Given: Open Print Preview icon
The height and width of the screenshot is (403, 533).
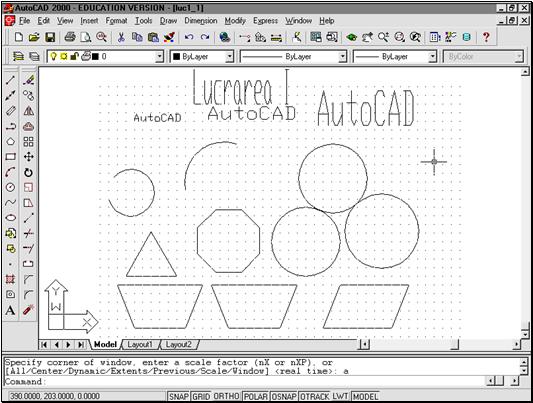Looking at the screenshot, I should 86,37.
